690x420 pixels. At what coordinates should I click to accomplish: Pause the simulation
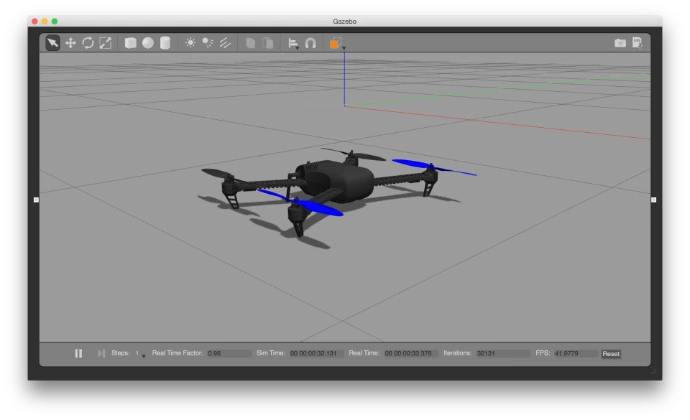tap(78, 353)
